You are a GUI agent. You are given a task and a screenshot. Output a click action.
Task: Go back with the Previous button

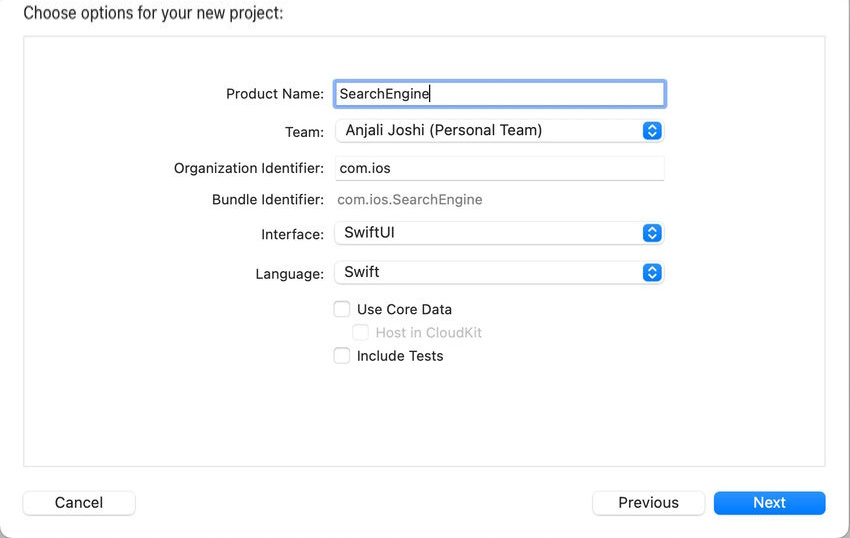click(x=648, y=503)
